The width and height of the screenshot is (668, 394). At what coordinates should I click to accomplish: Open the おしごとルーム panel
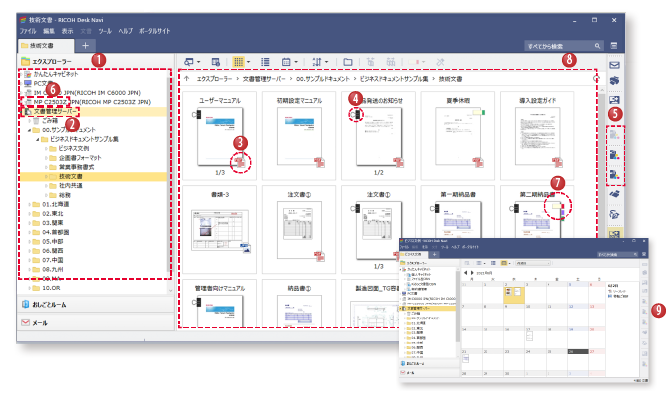click(96, 305)
